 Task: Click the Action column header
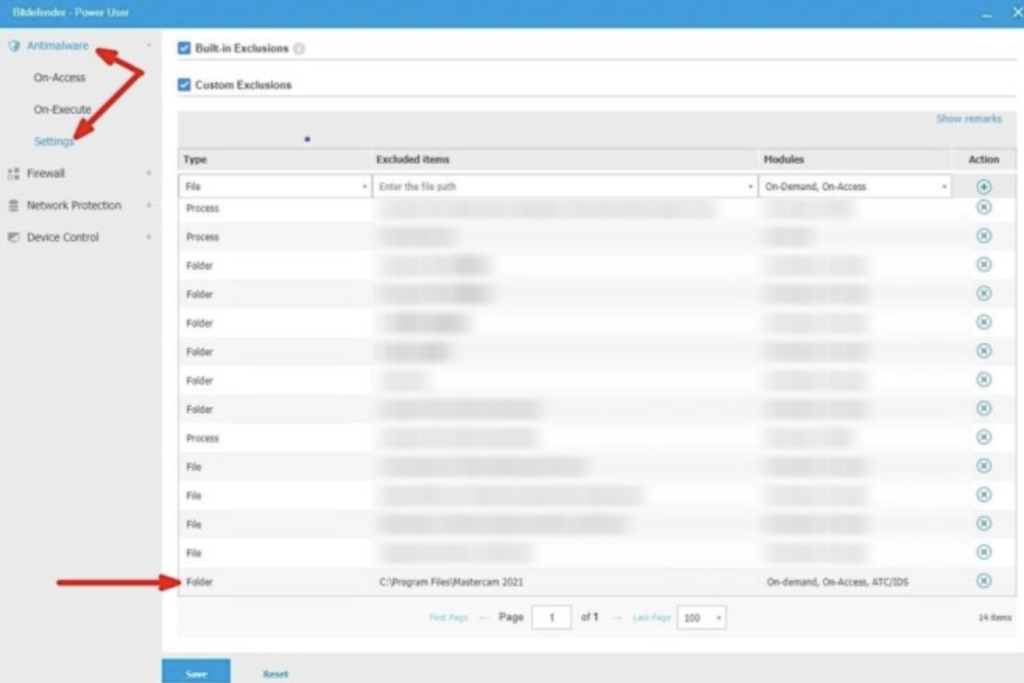(984, 160)
